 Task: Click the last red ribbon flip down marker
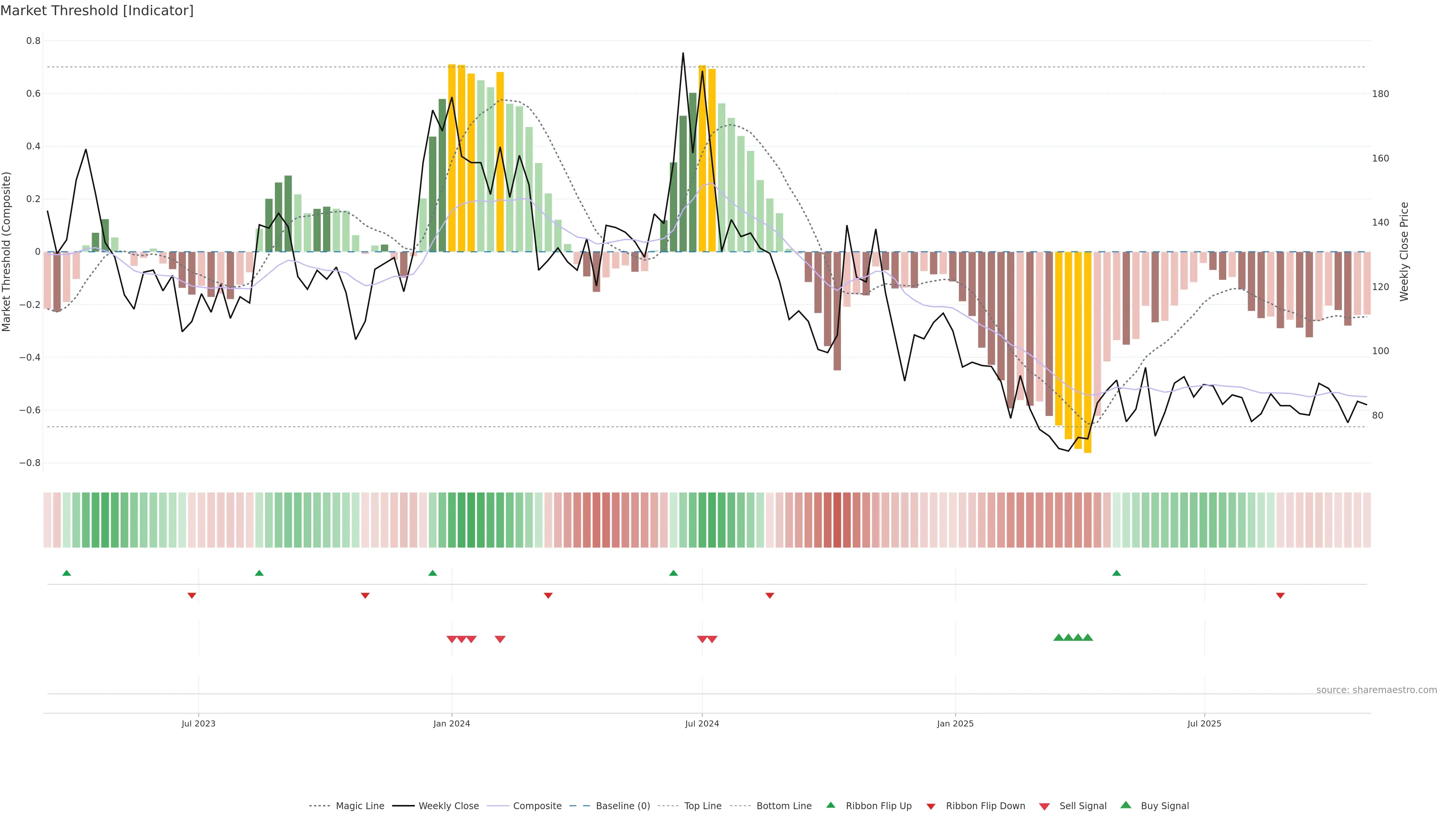point(1280,596)
